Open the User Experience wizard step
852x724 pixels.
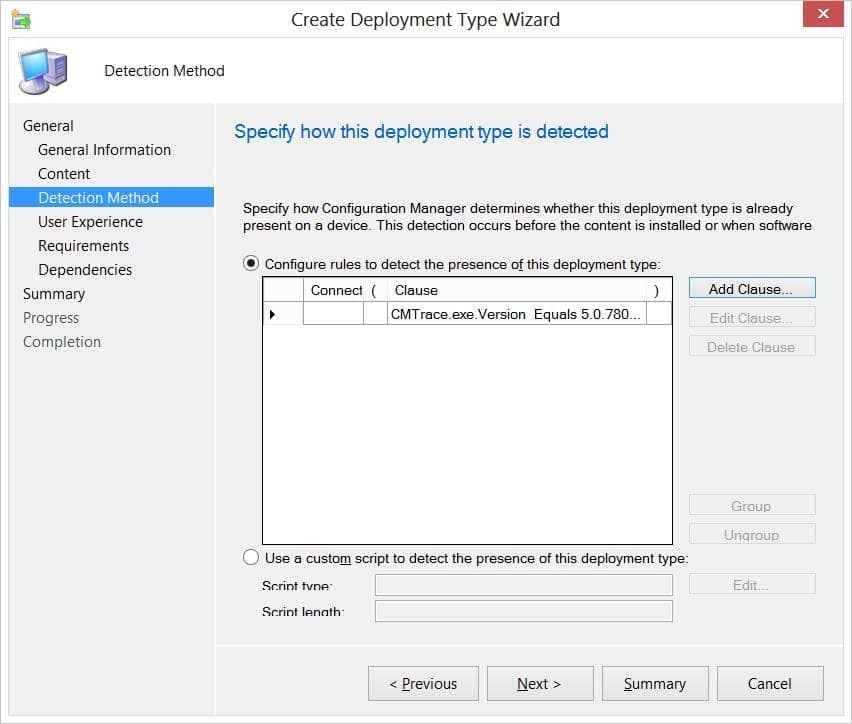click(92, 221)
